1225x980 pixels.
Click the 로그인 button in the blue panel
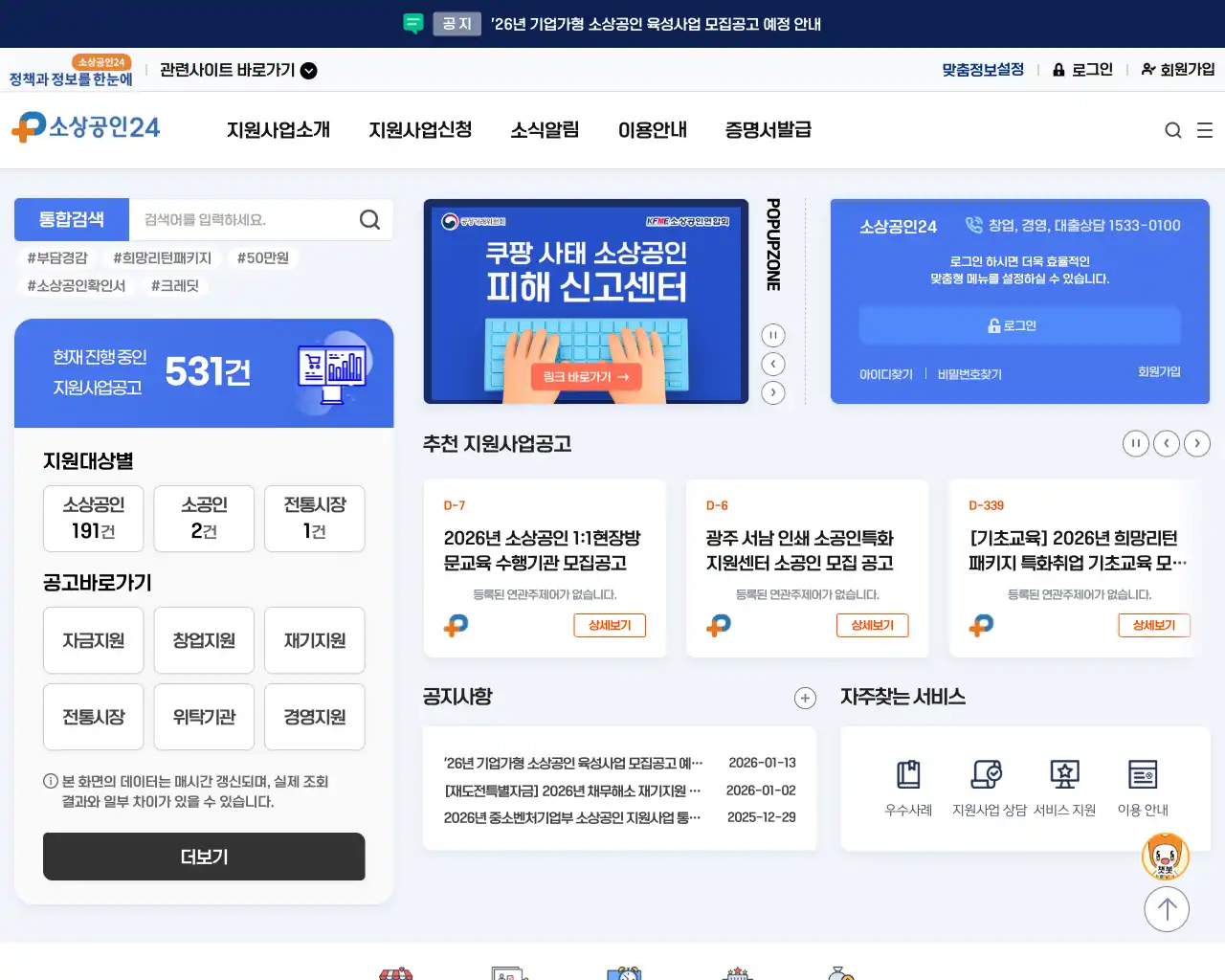(1020, 325)
